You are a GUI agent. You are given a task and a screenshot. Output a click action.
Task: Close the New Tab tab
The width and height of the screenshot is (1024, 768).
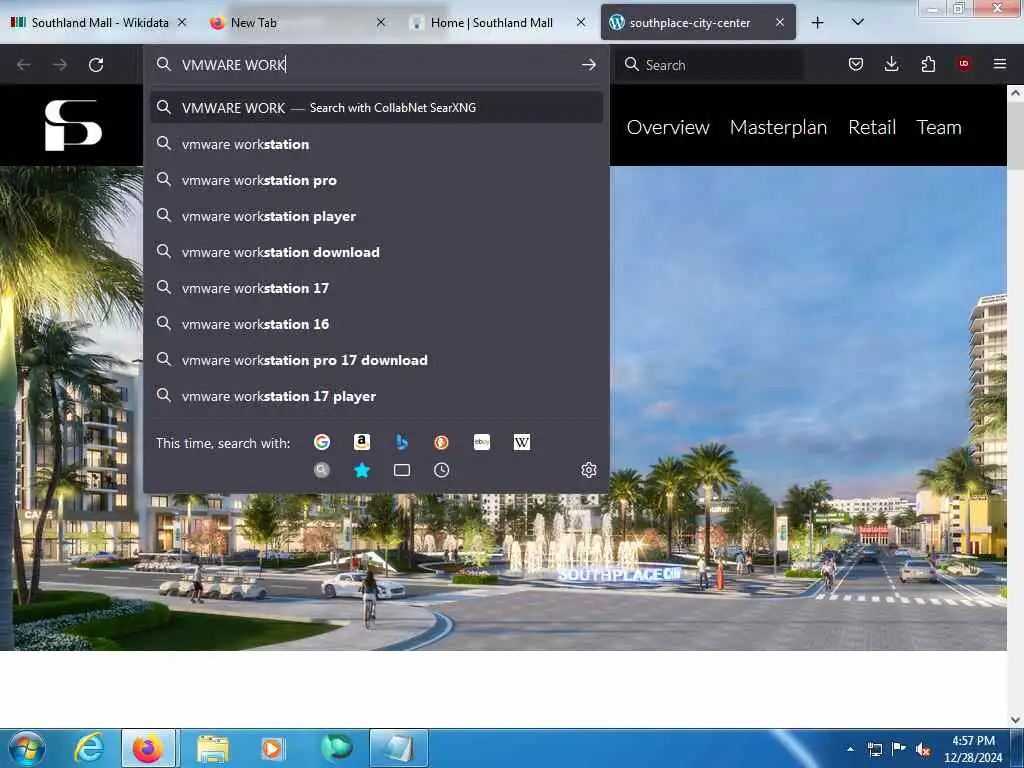click(x=381, y=22)
